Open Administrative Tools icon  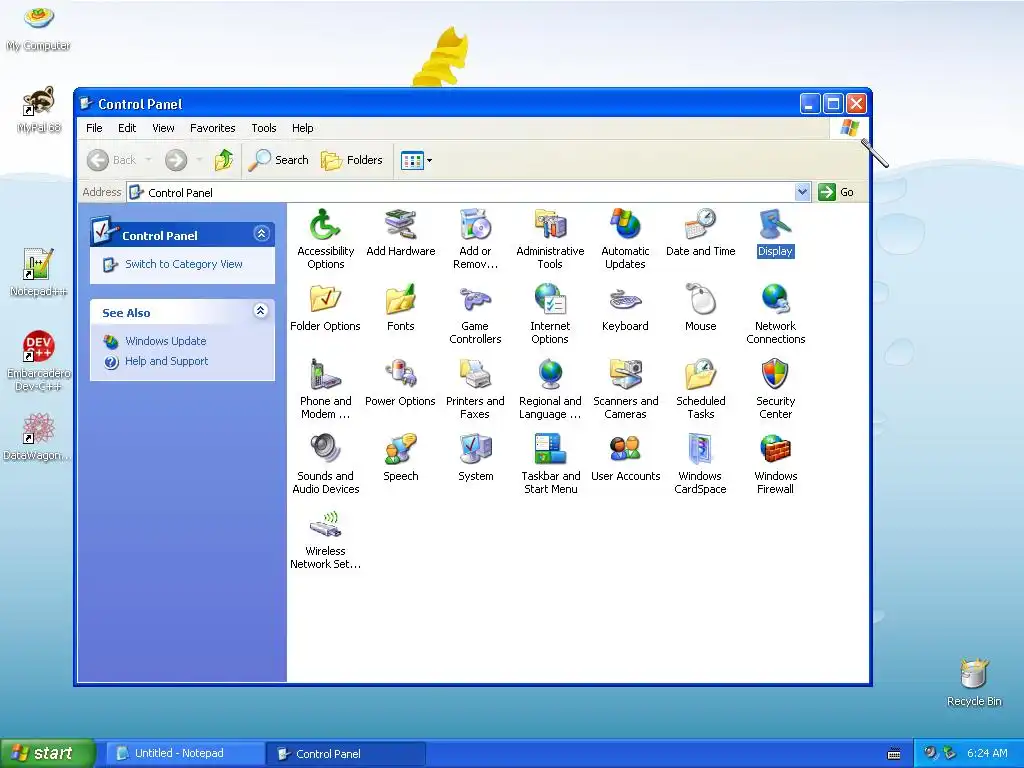click(550, 225)
